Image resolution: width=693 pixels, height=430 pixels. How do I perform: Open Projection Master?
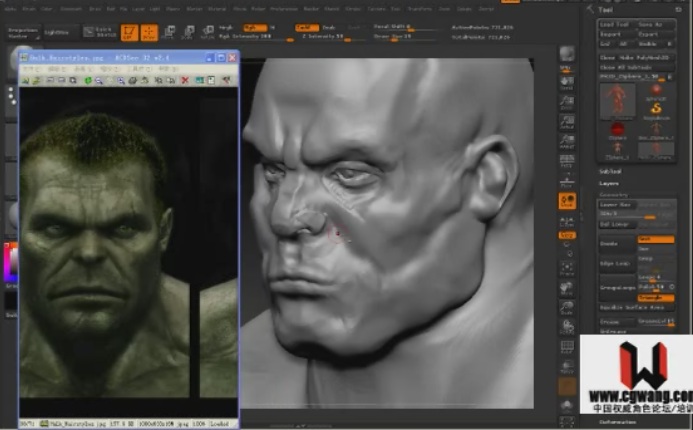pyautogui.click(x=23, y=33)
